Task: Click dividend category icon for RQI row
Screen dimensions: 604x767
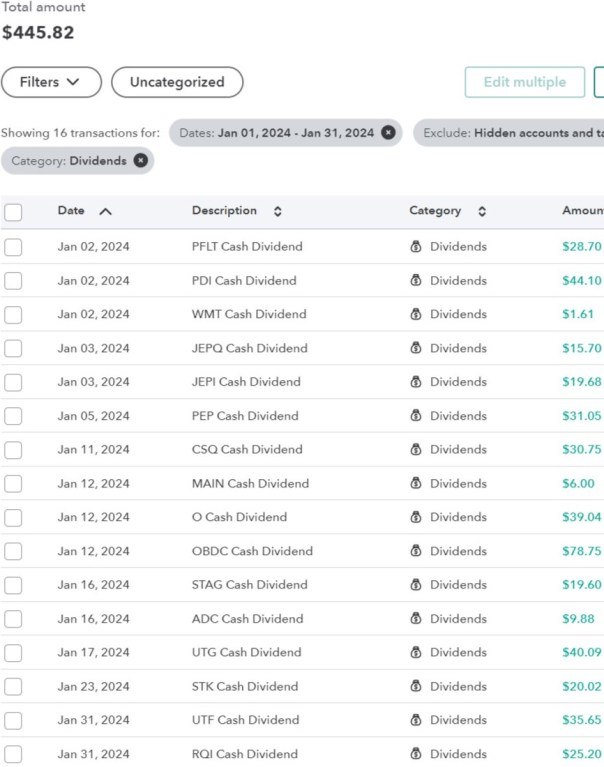Action: point(416,754)
